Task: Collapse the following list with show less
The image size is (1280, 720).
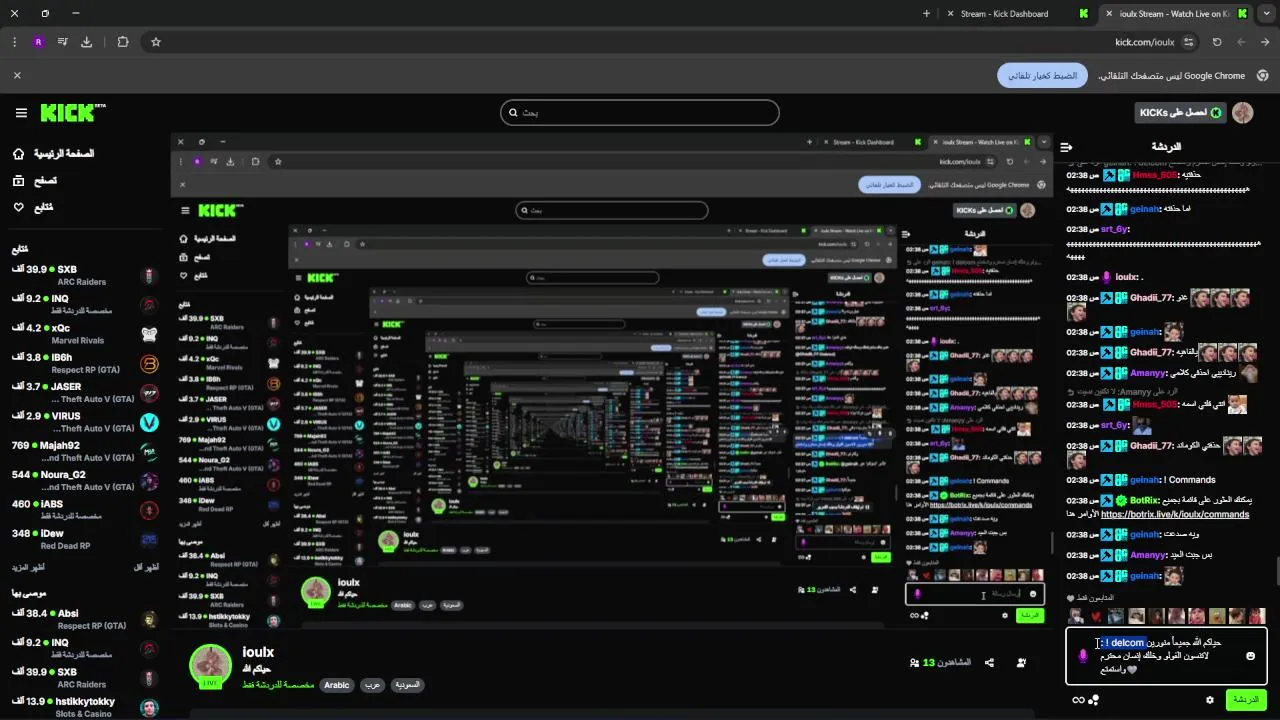Action: coord(146,567)
